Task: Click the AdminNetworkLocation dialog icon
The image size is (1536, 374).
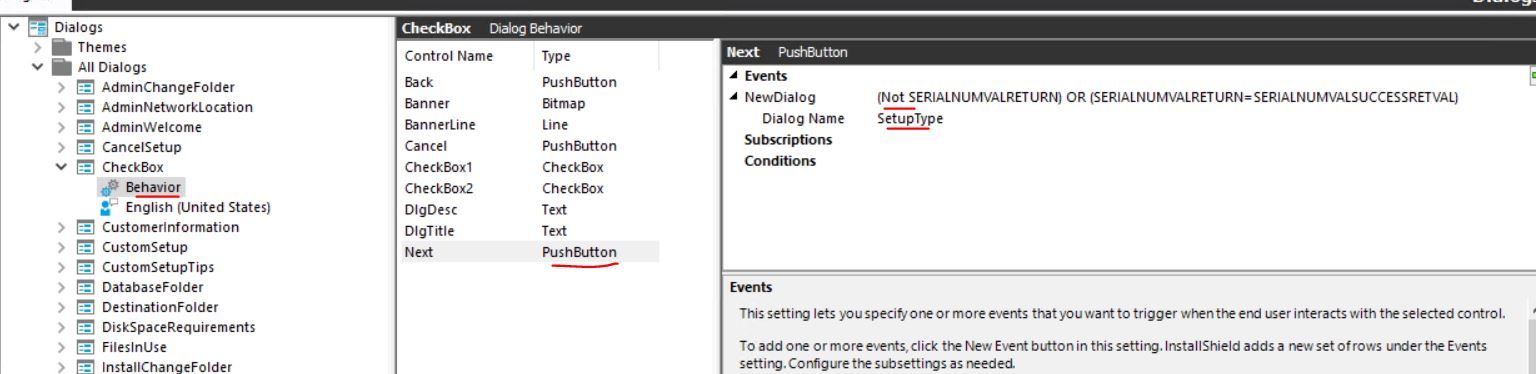Action: coord(87,107)
